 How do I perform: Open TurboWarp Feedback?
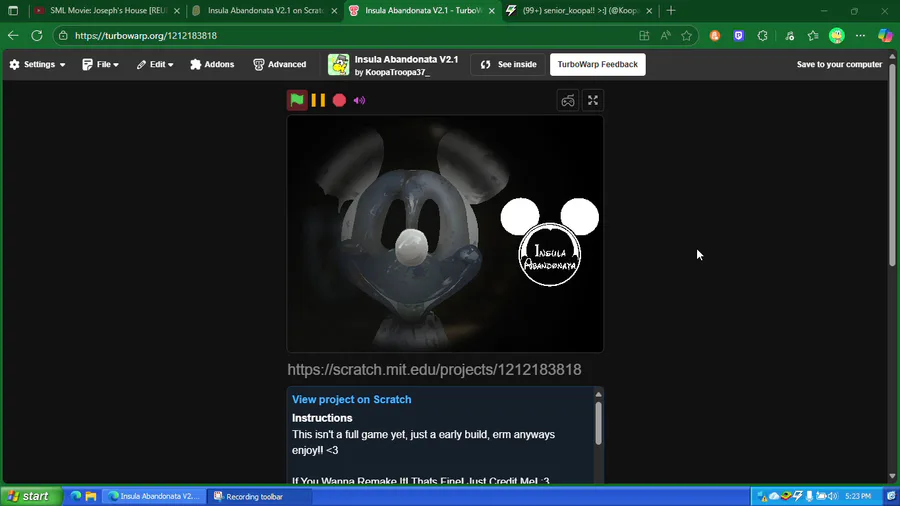[x=598, y=64]
